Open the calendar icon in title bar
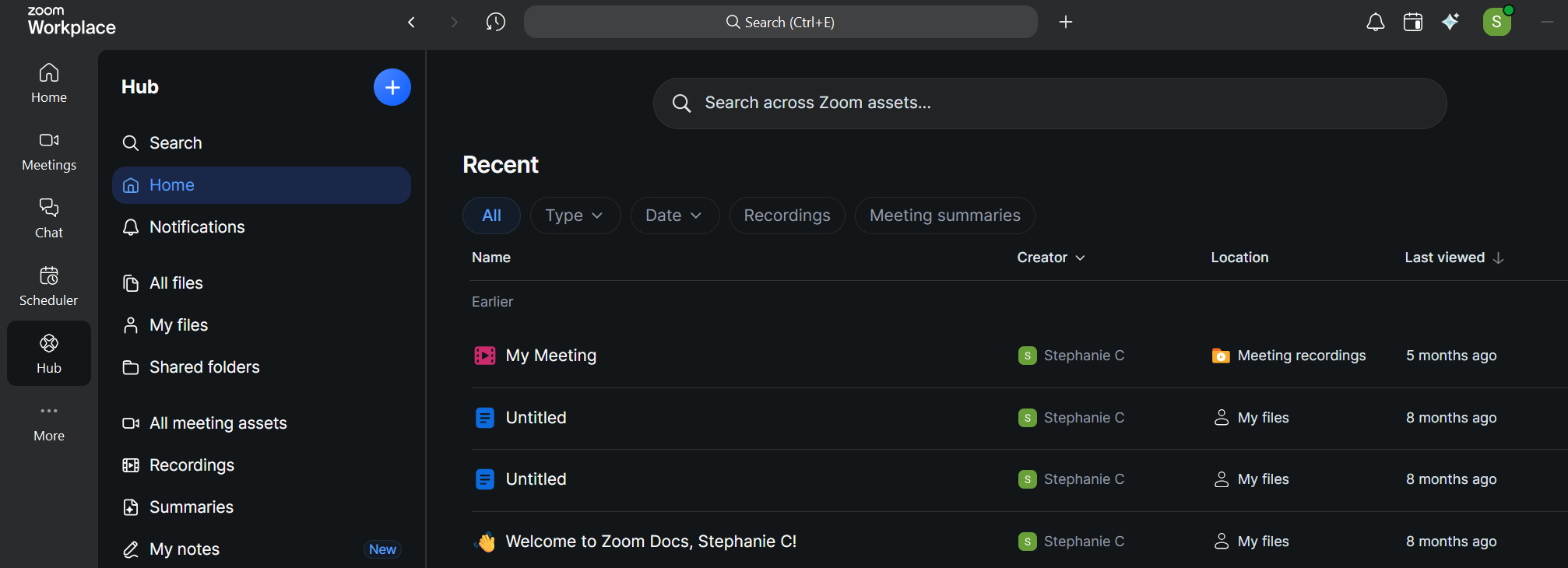1568x568 pixels. point(1413,22)
